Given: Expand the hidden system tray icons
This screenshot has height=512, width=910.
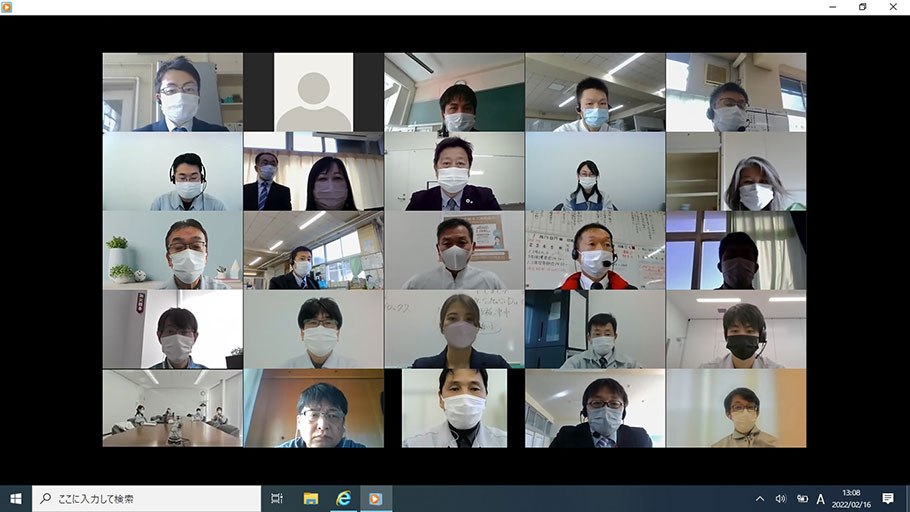Looking at the screenshot, I should (x=760, y=498).
